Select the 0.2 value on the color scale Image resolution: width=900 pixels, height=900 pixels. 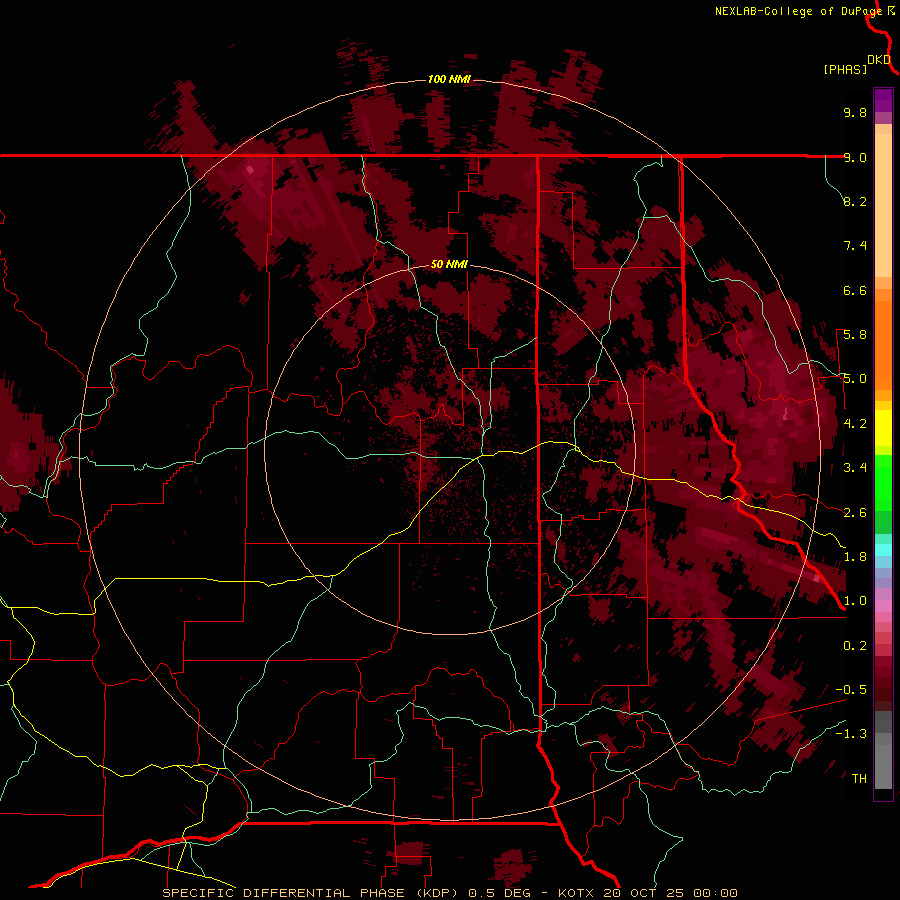855,646
